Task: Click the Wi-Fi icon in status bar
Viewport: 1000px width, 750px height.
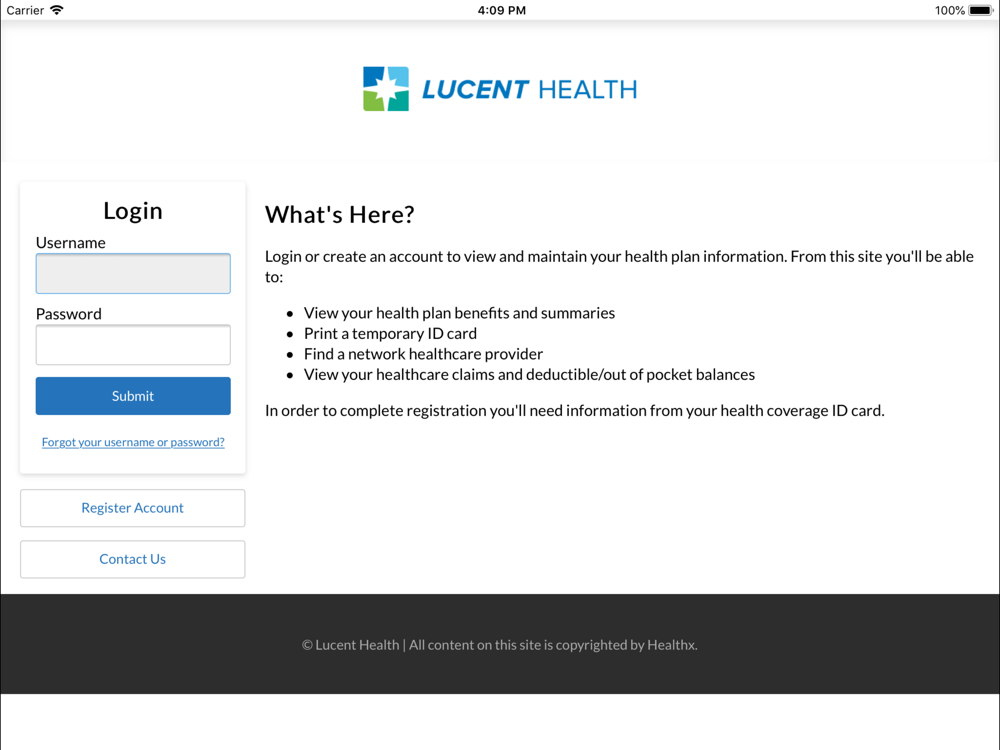Action: click(x=57, y=10)
